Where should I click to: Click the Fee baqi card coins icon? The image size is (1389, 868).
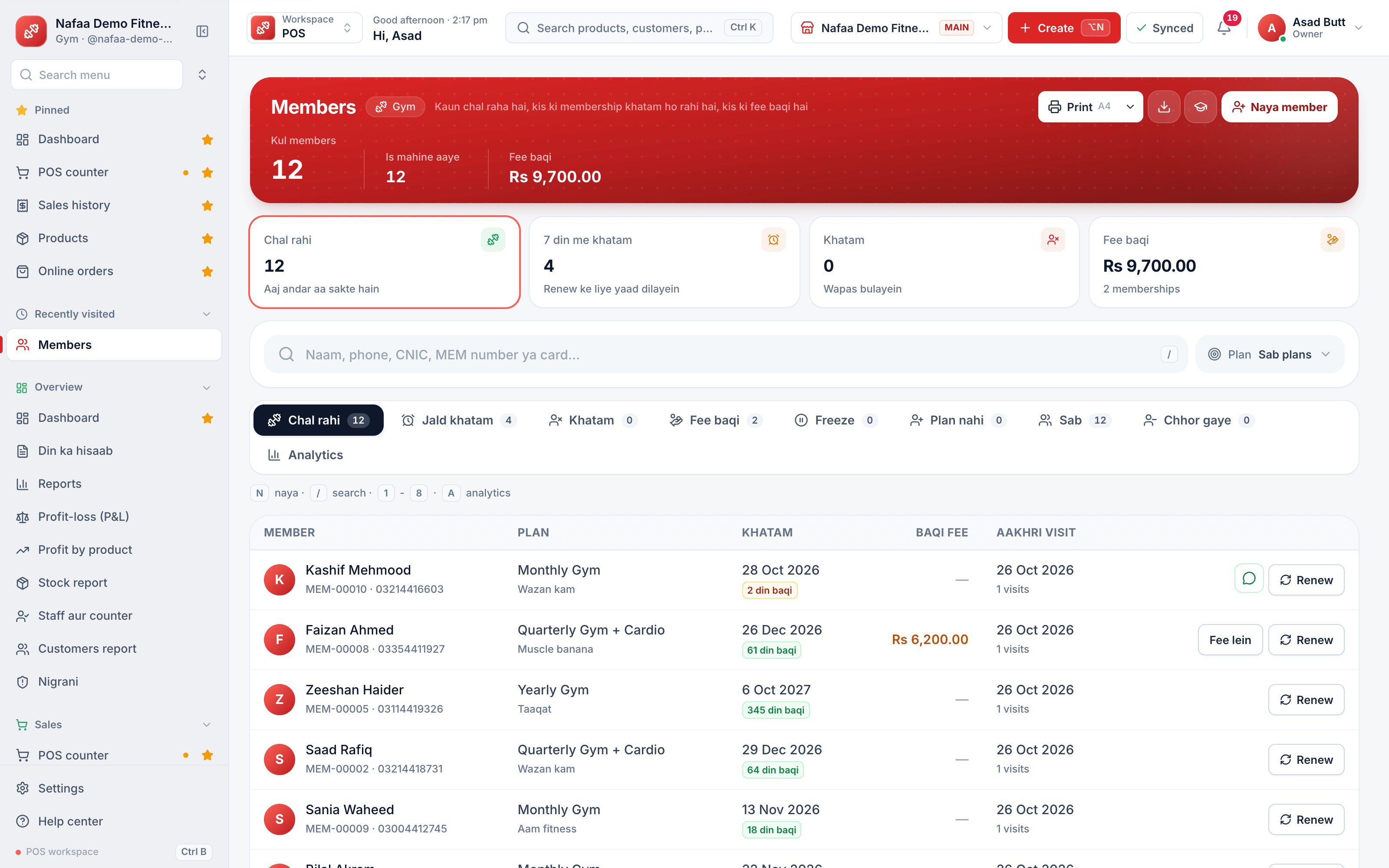pos(1332,240)
